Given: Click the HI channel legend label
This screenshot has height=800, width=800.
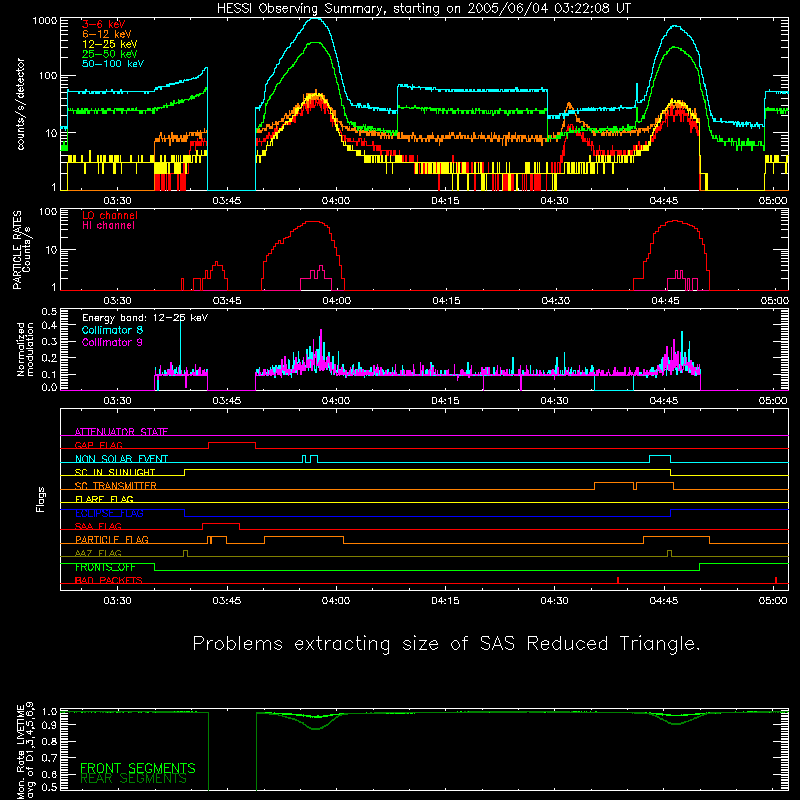Looking at the screenshot, I should (x=108, y=226).
